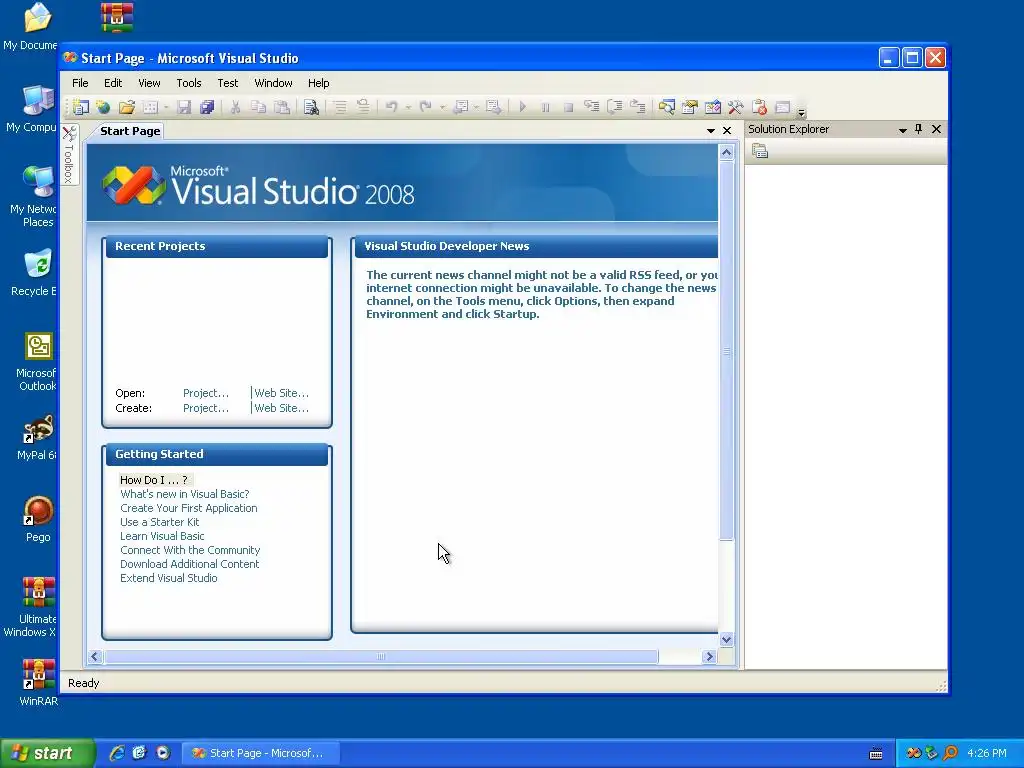Click the Step Out toolbar icon

coord(637,106)
